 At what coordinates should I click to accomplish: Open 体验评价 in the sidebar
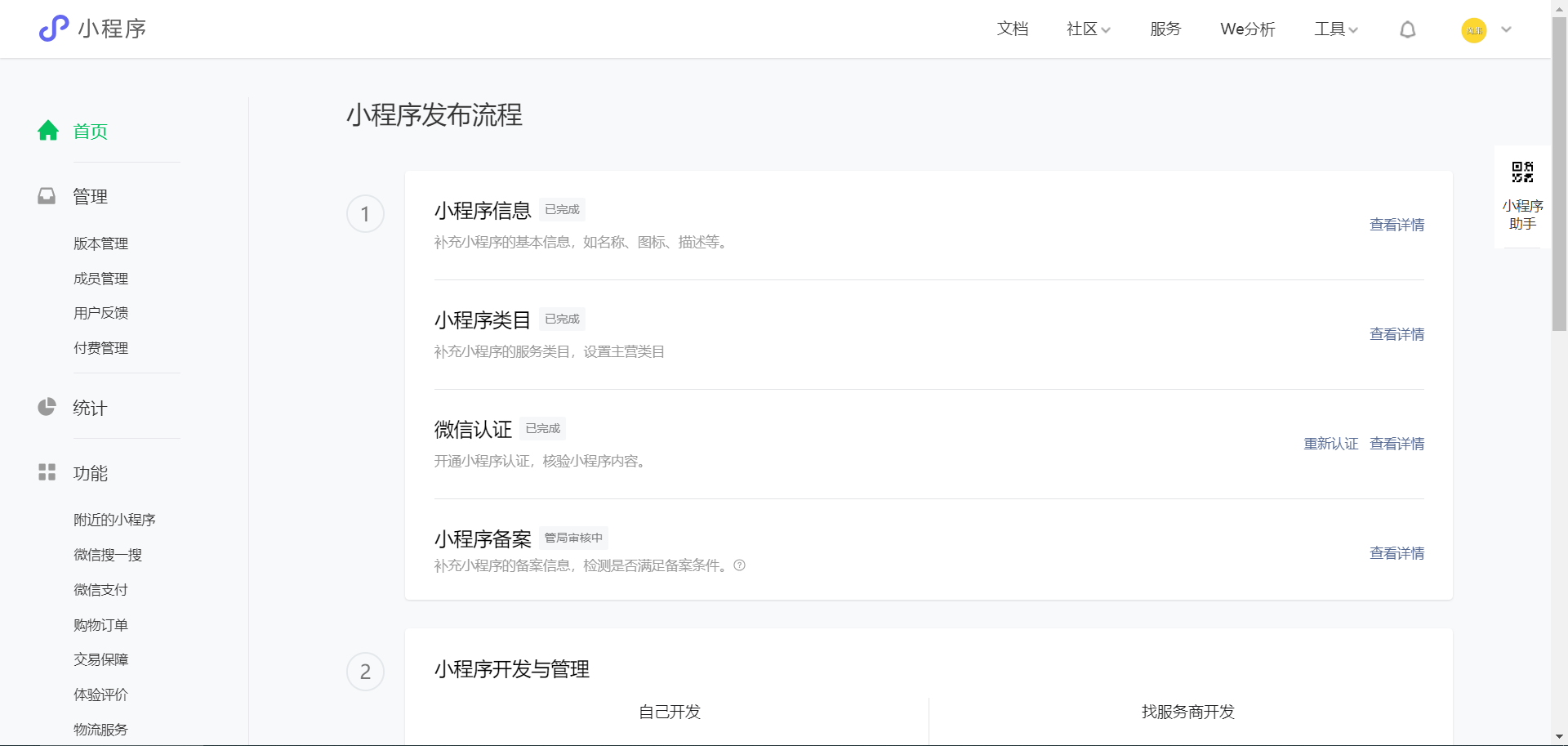tap(100, 695)
